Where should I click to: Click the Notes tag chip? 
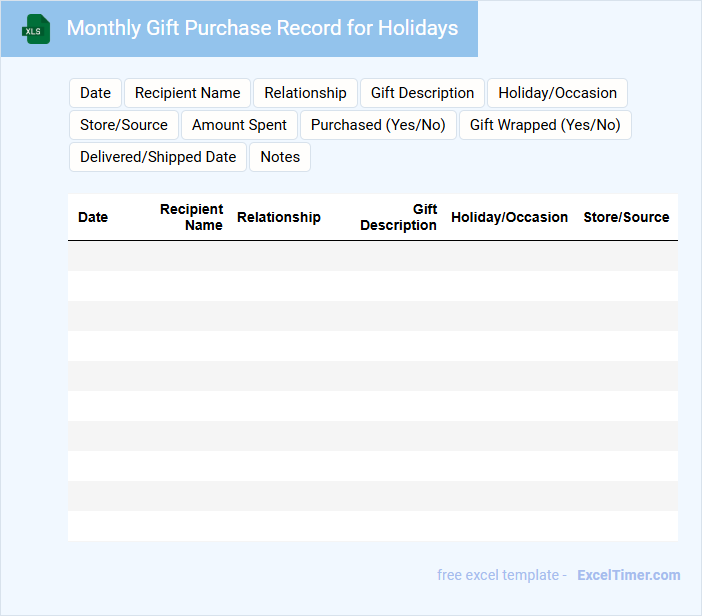[280, 157]
